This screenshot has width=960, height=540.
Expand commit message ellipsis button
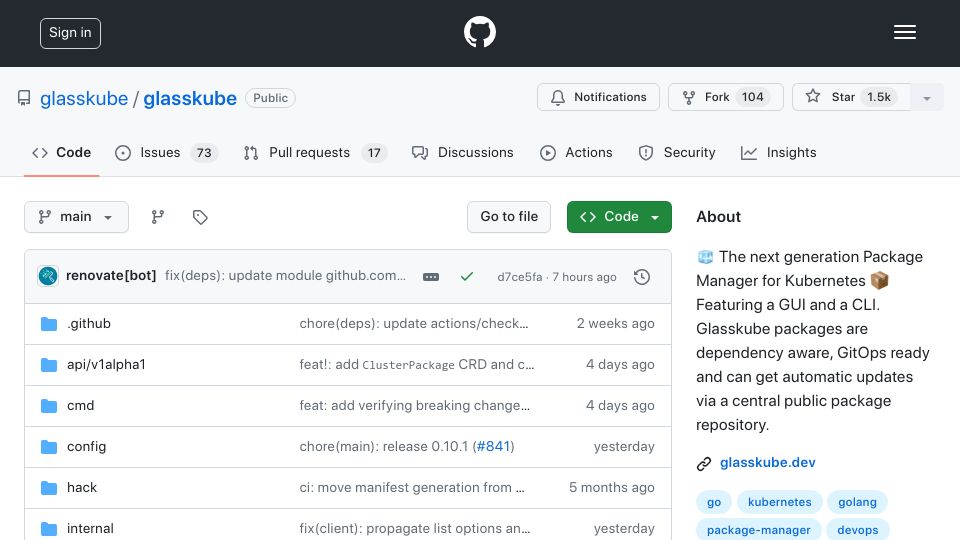pyautogui.click(x=431, y=277)
